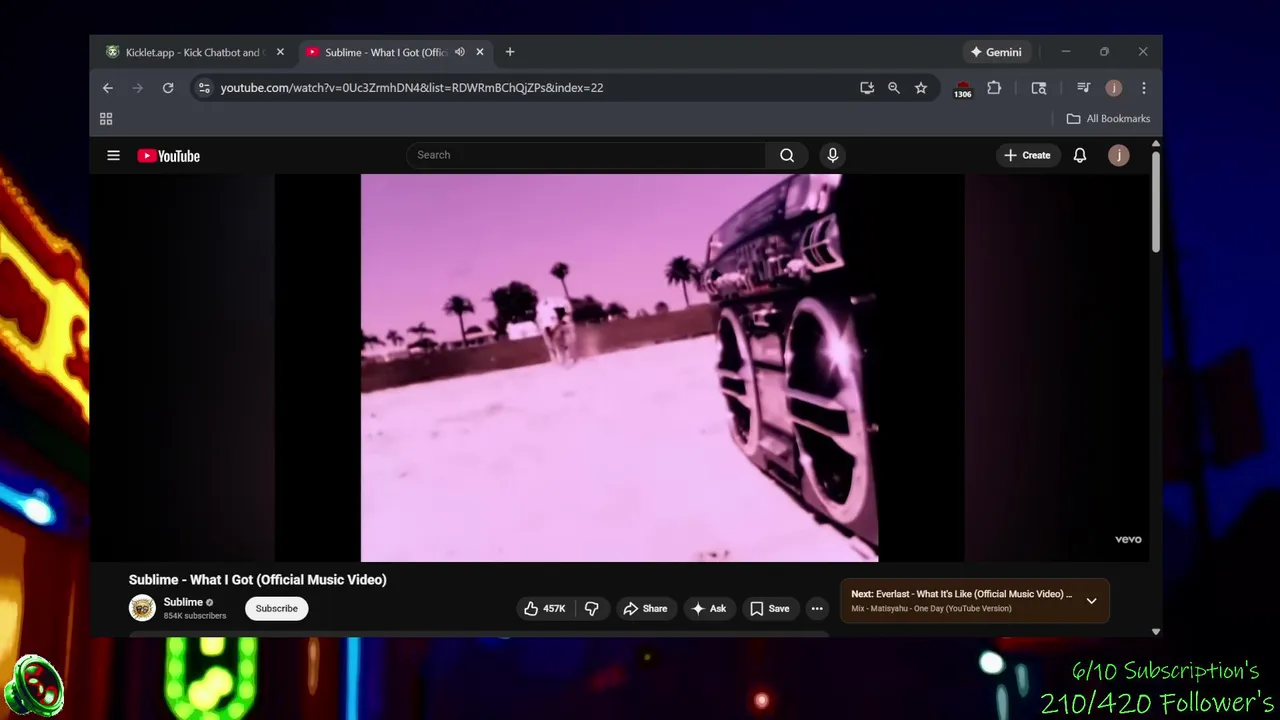Viewport: 1280px width, 720px height.
Task: Mute the Sublime tab audio icon
Action: 460,52
